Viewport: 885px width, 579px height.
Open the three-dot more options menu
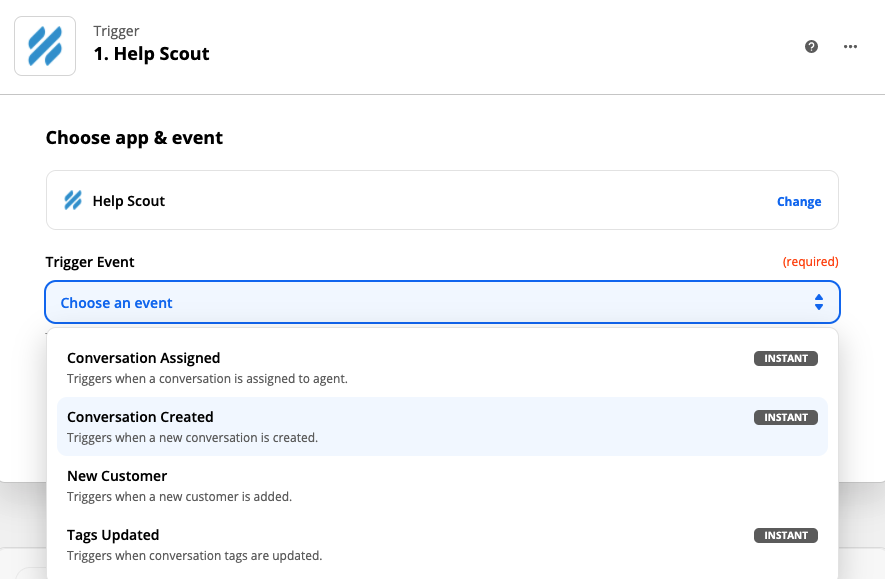click(x=850, y=47)
